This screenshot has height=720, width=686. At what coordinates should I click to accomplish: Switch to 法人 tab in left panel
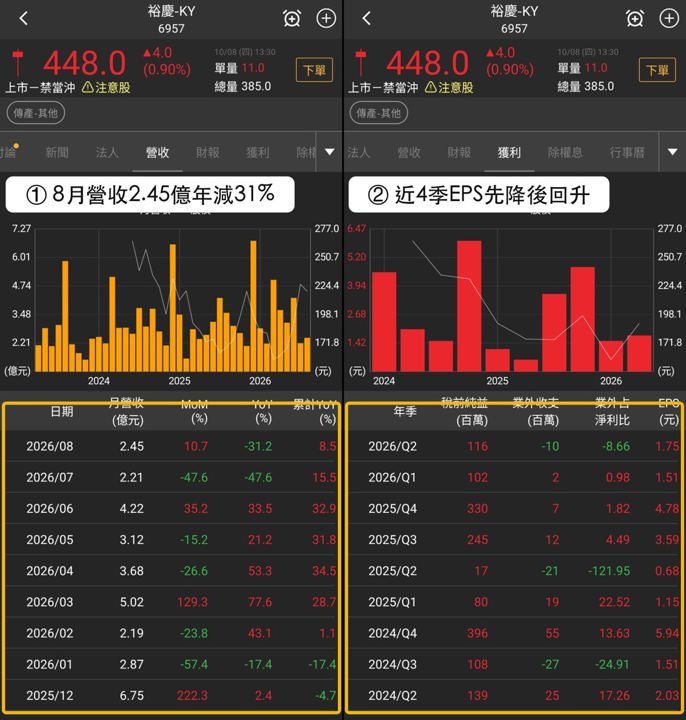107,152
